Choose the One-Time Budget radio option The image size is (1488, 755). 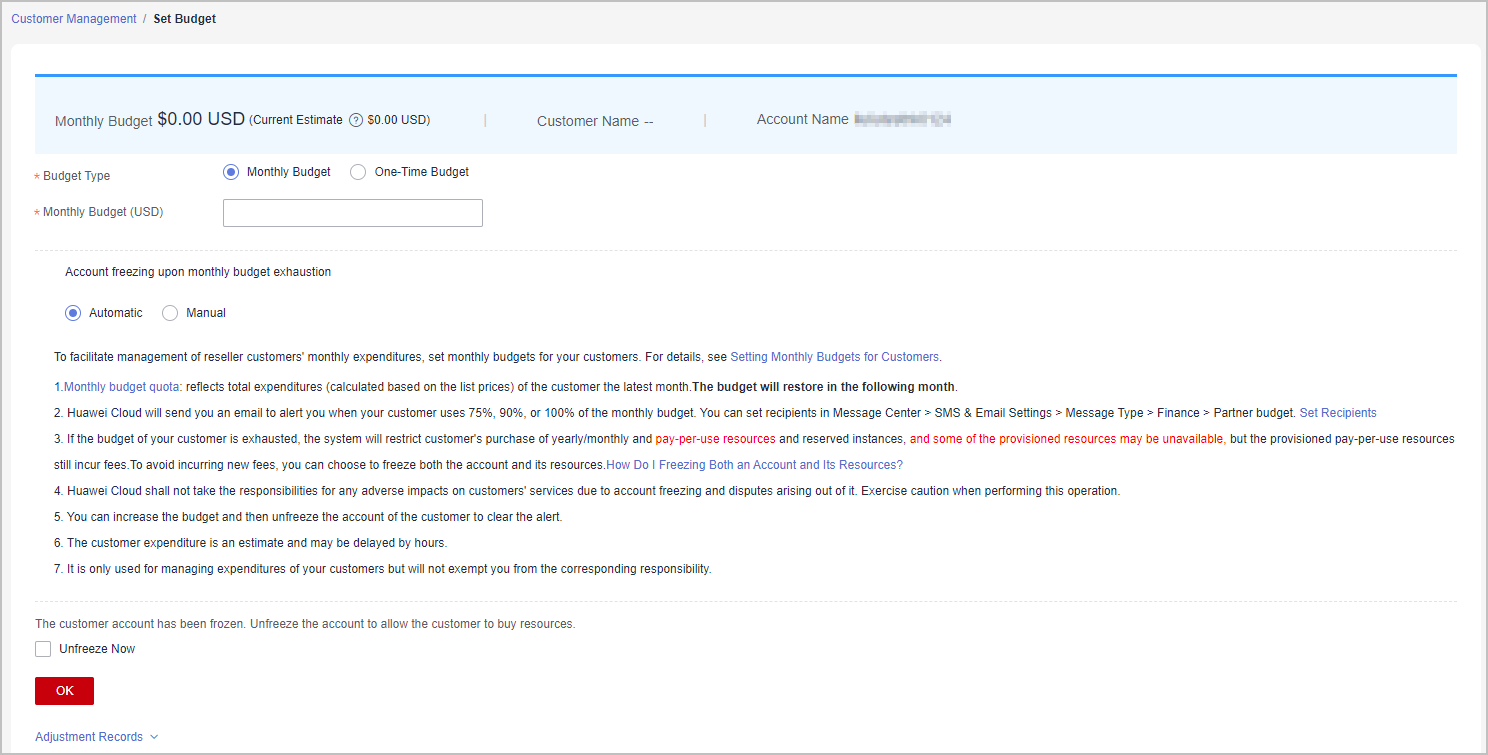pos(358,172)
